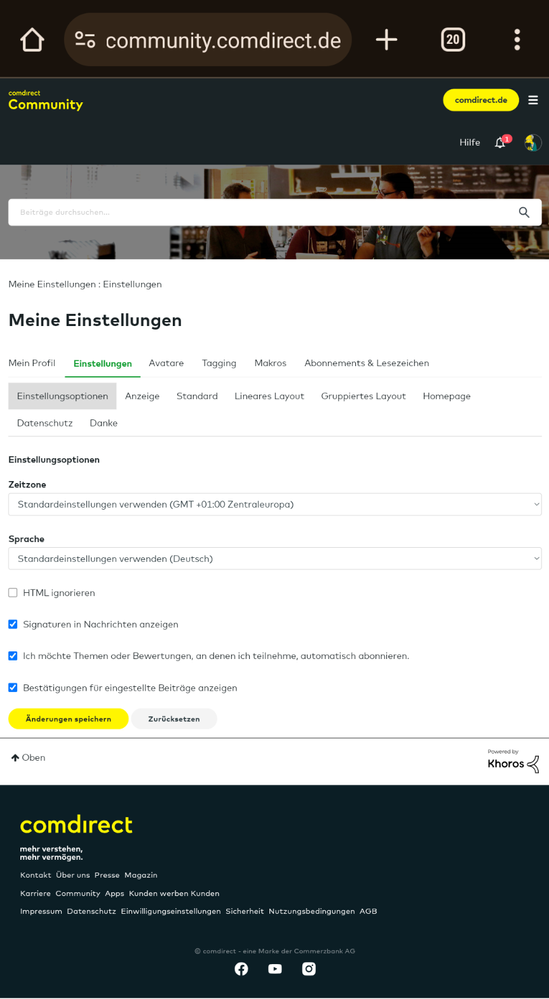
Task: Click the footer comdirect logo
Action: 76,824
